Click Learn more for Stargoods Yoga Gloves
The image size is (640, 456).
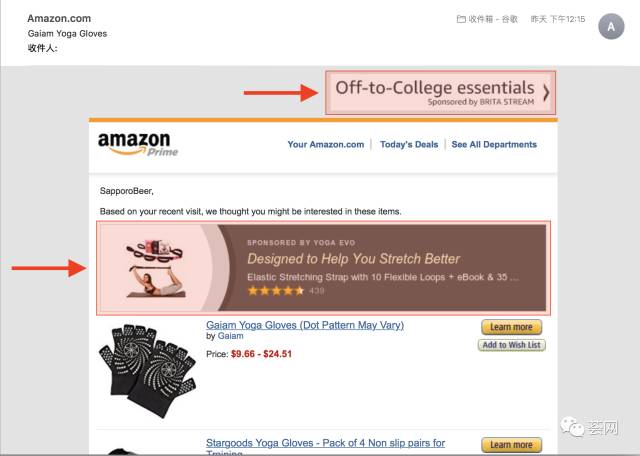tap(511, 444)
